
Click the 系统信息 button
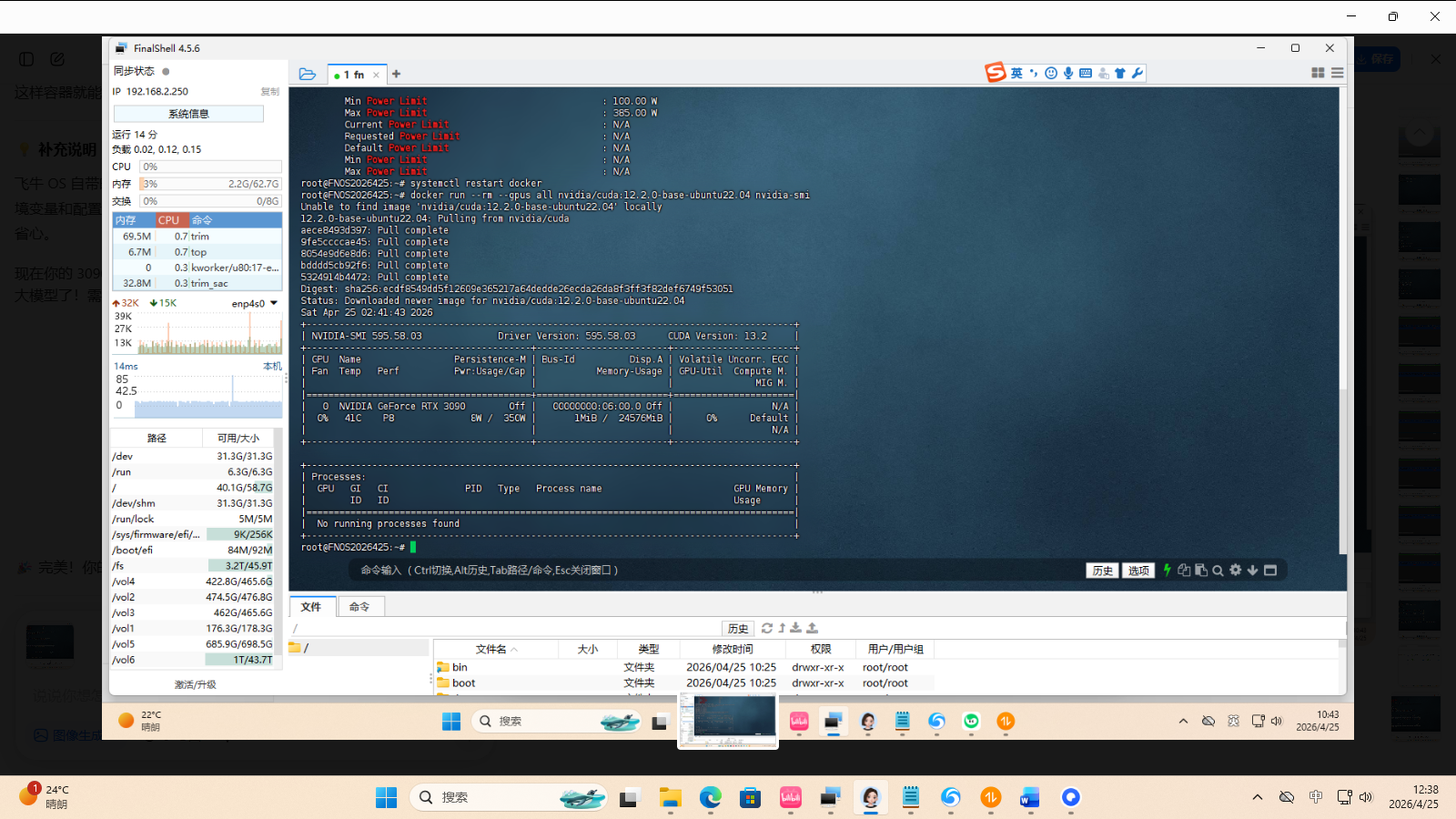(188, 114)
